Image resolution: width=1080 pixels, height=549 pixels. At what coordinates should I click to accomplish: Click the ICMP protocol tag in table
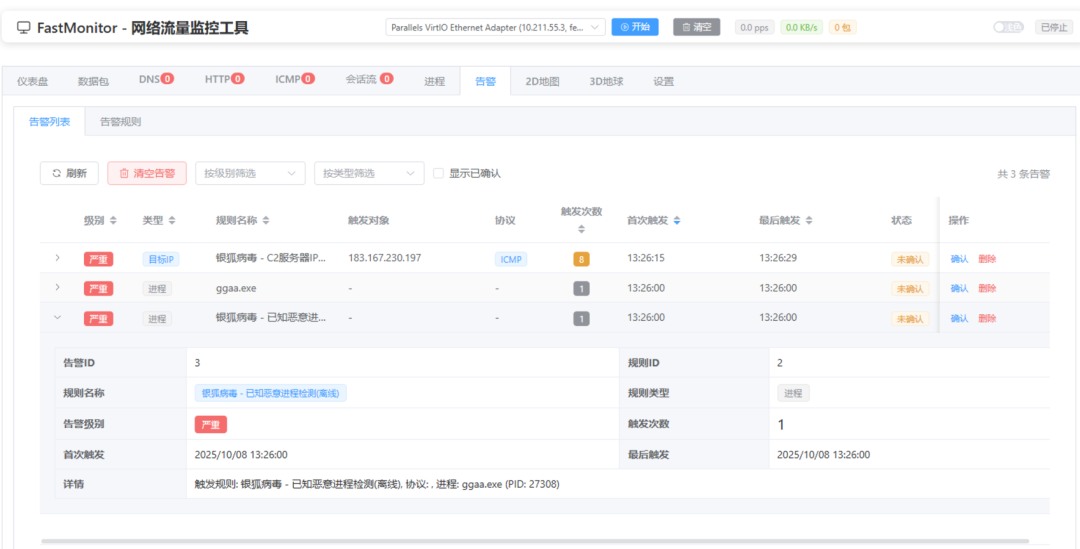point(511,259)
